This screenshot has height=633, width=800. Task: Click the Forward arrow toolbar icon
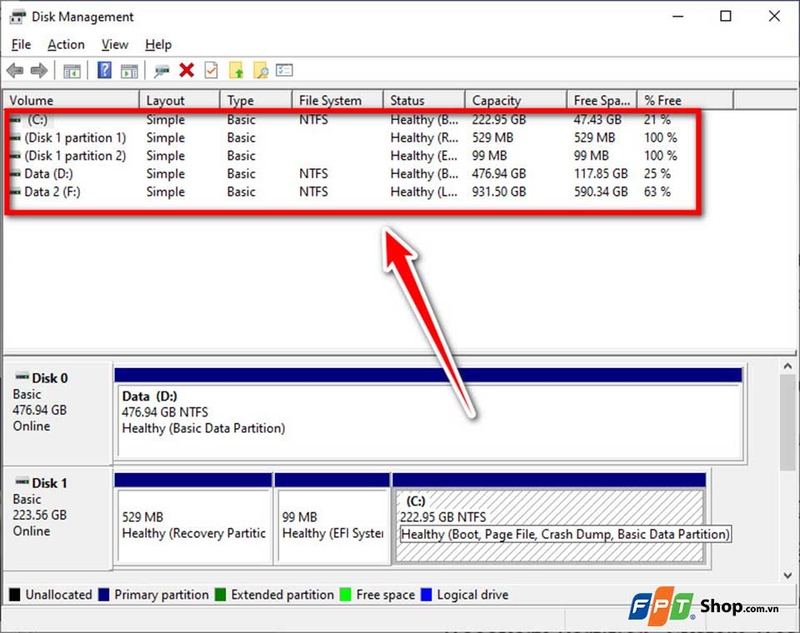click(39, 70)
